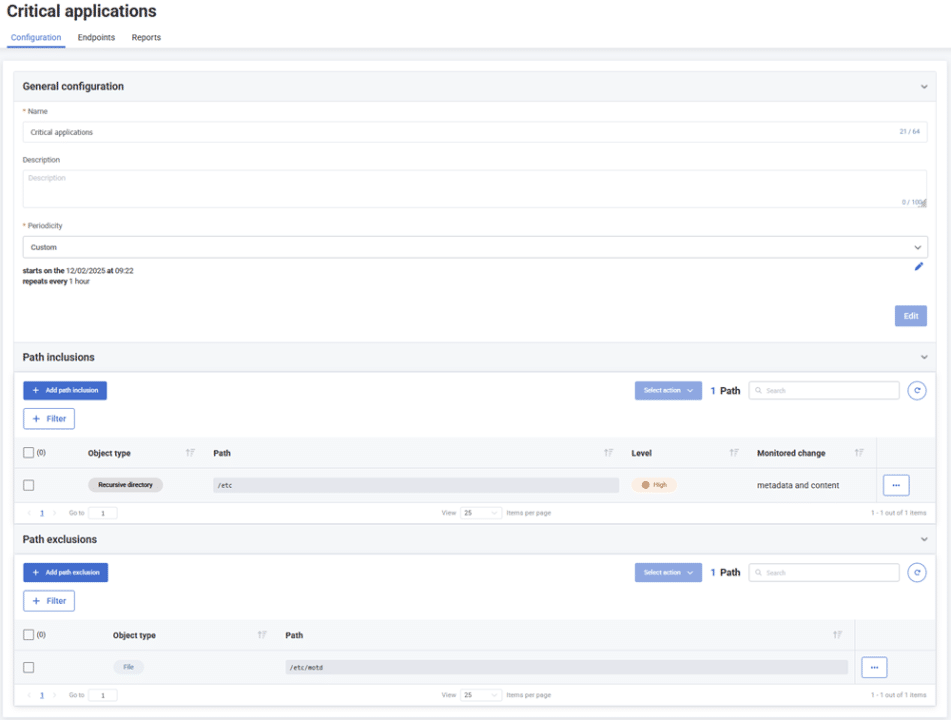Screen dimensions: 951x720
Task: Tick the checkbox for the /etc inclusion row
Action: (29, 484)
